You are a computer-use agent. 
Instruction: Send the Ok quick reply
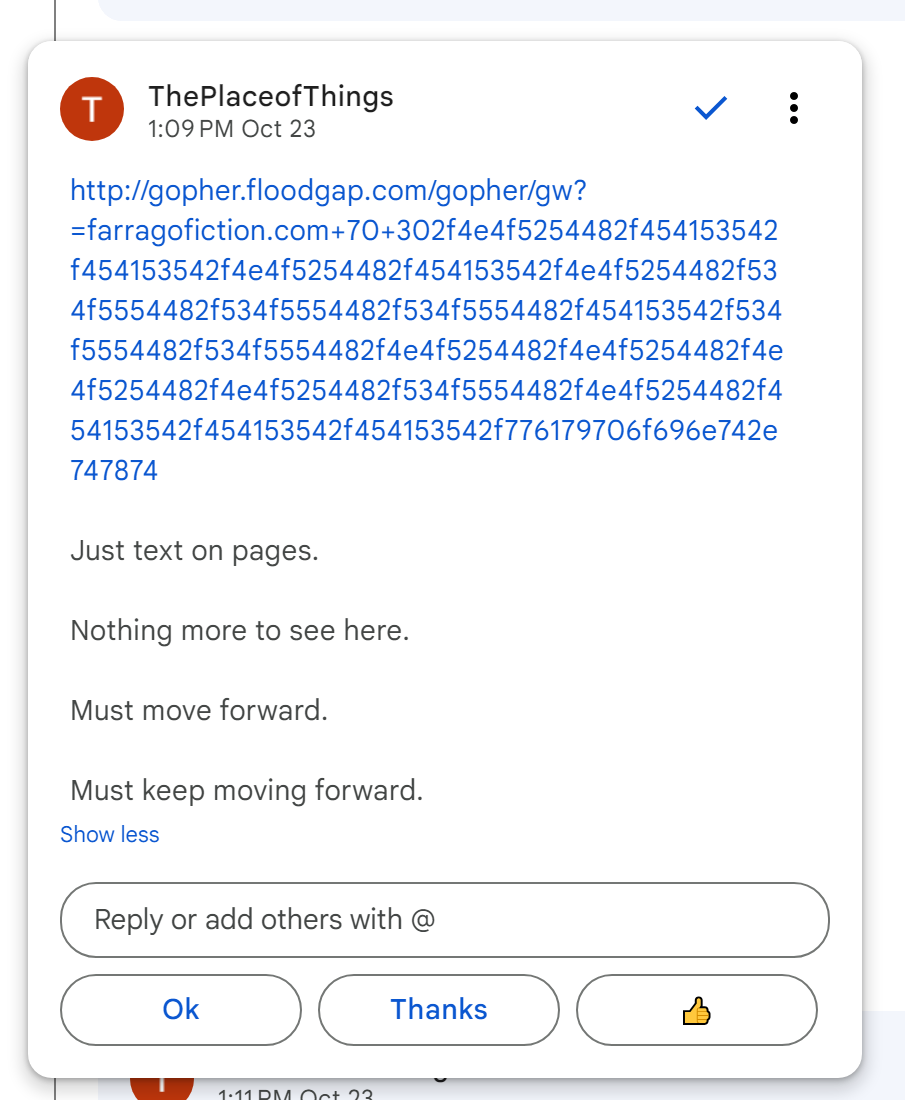point(181,1010)
